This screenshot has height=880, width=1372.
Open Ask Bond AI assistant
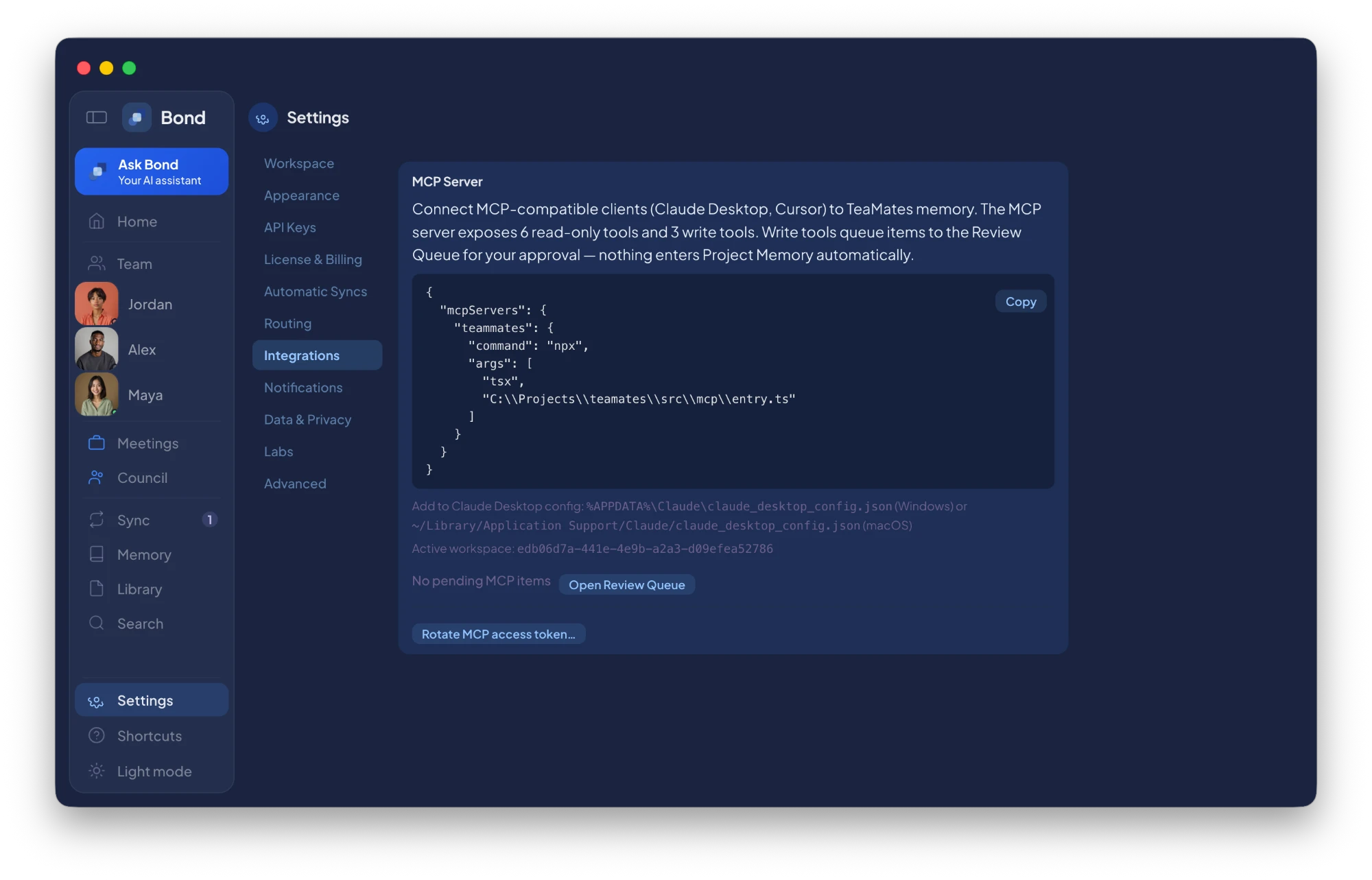pos(152,171)
